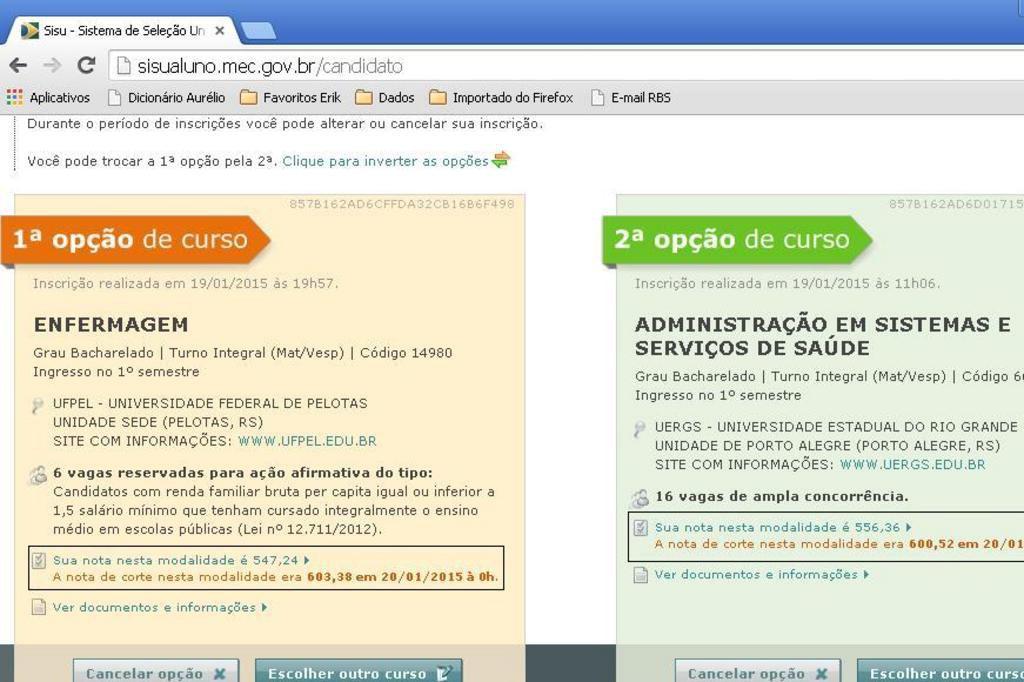Click Cancelar opção for the 1ª opção
The width and height of the screenshot is (1024, 682).
tap(156, 672)
